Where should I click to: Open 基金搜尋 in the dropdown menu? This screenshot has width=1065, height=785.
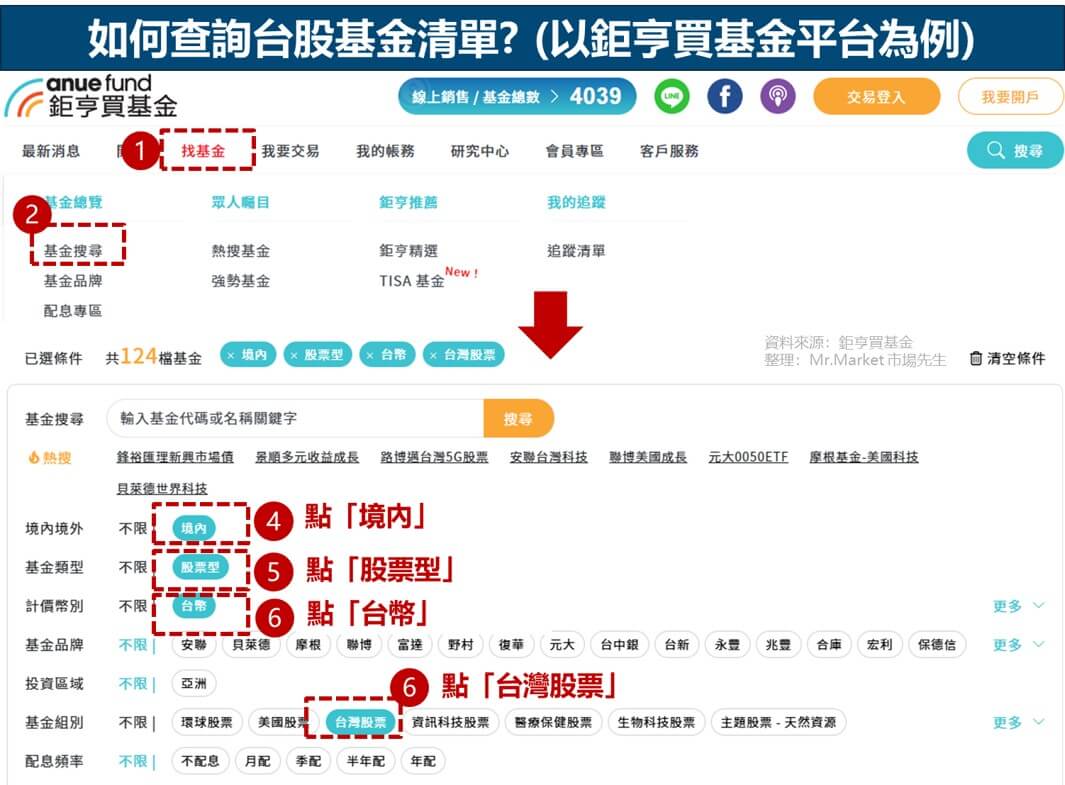[73, 251]
